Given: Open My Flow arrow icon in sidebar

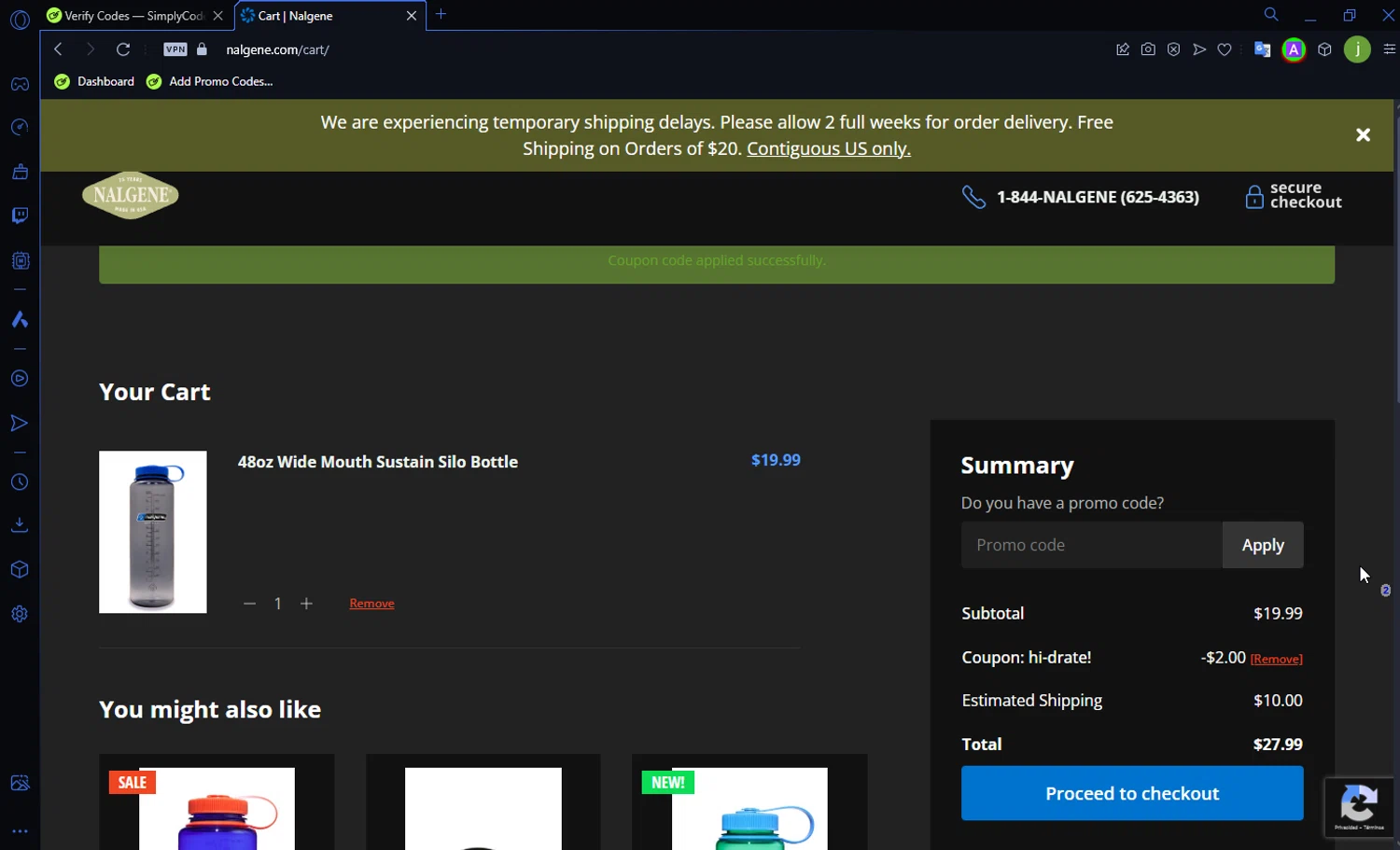Looking at the screenshot, I should [20, 424].
